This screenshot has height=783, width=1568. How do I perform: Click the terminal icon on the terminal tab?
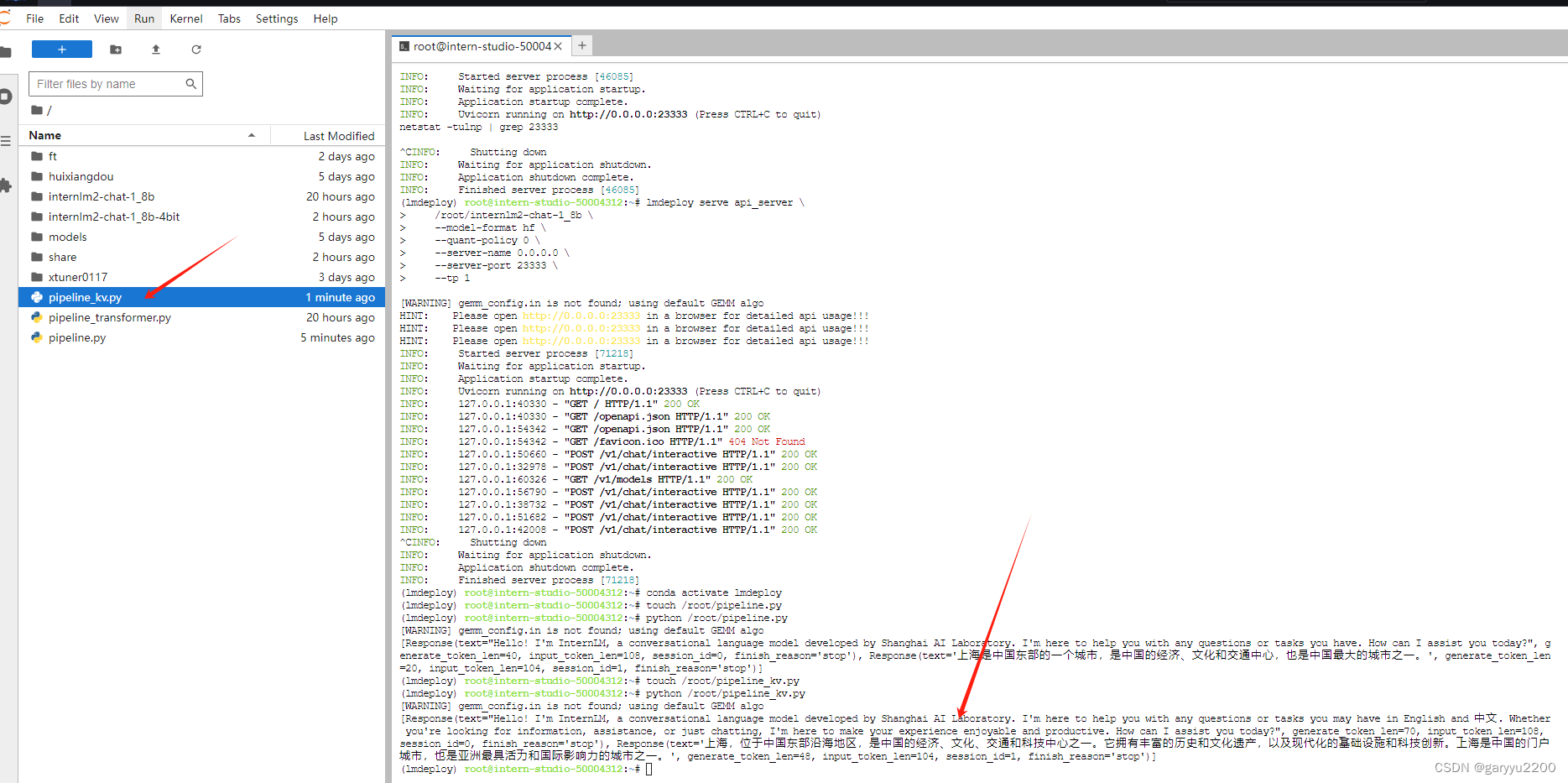(404, 46)
